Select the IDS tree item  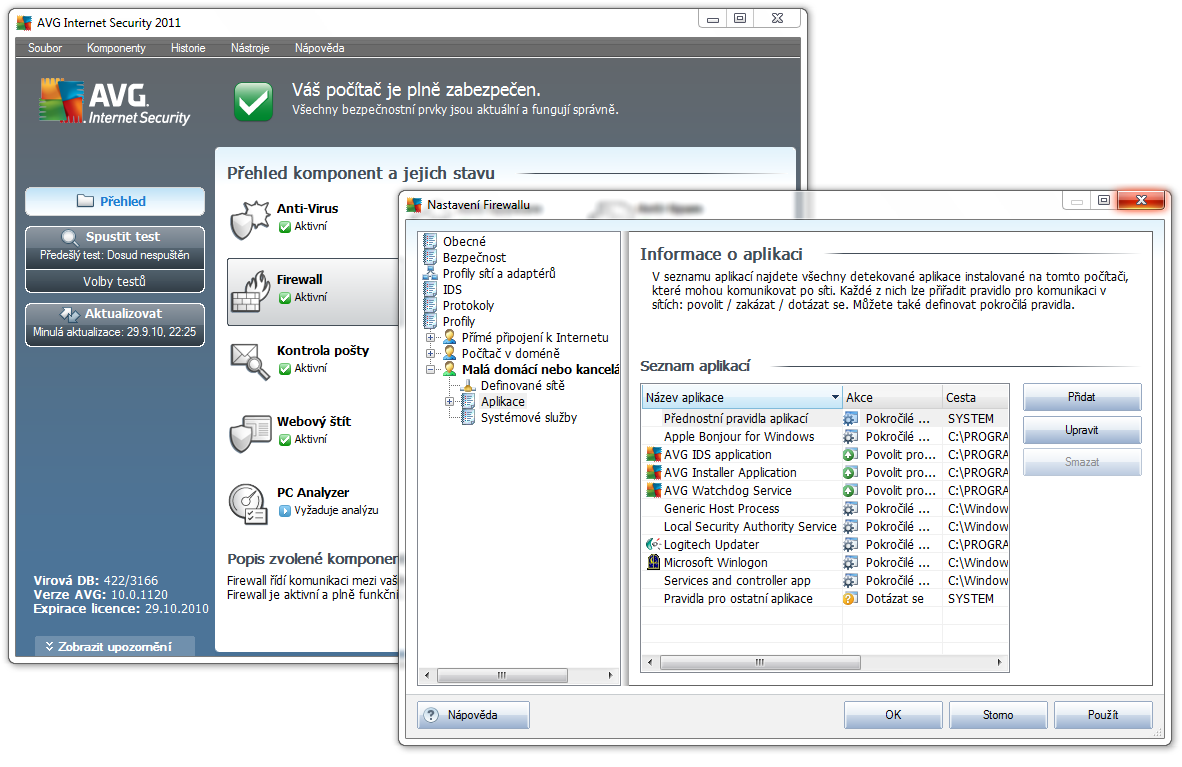pyautogui.click(x=452, y=290)
